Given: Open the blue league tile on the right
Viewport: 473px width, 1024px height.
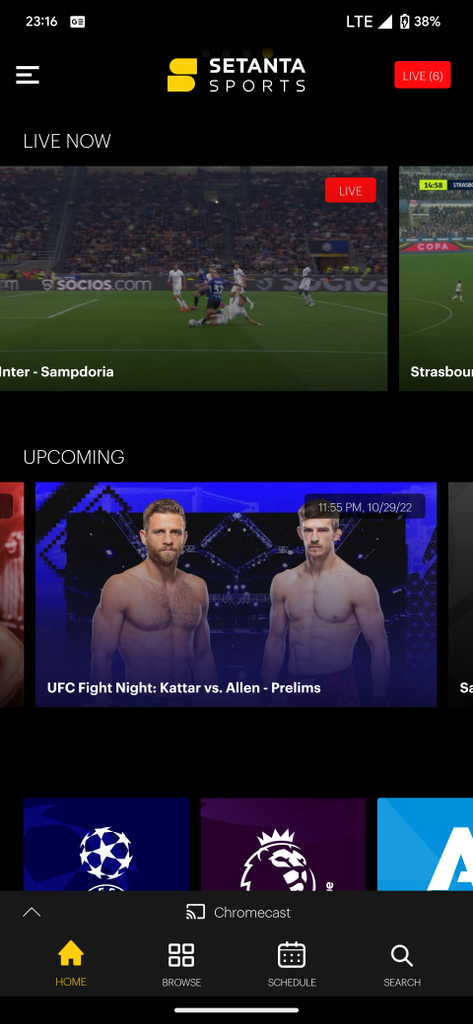Looking at the screenshot, I should (x=425, y=844).
